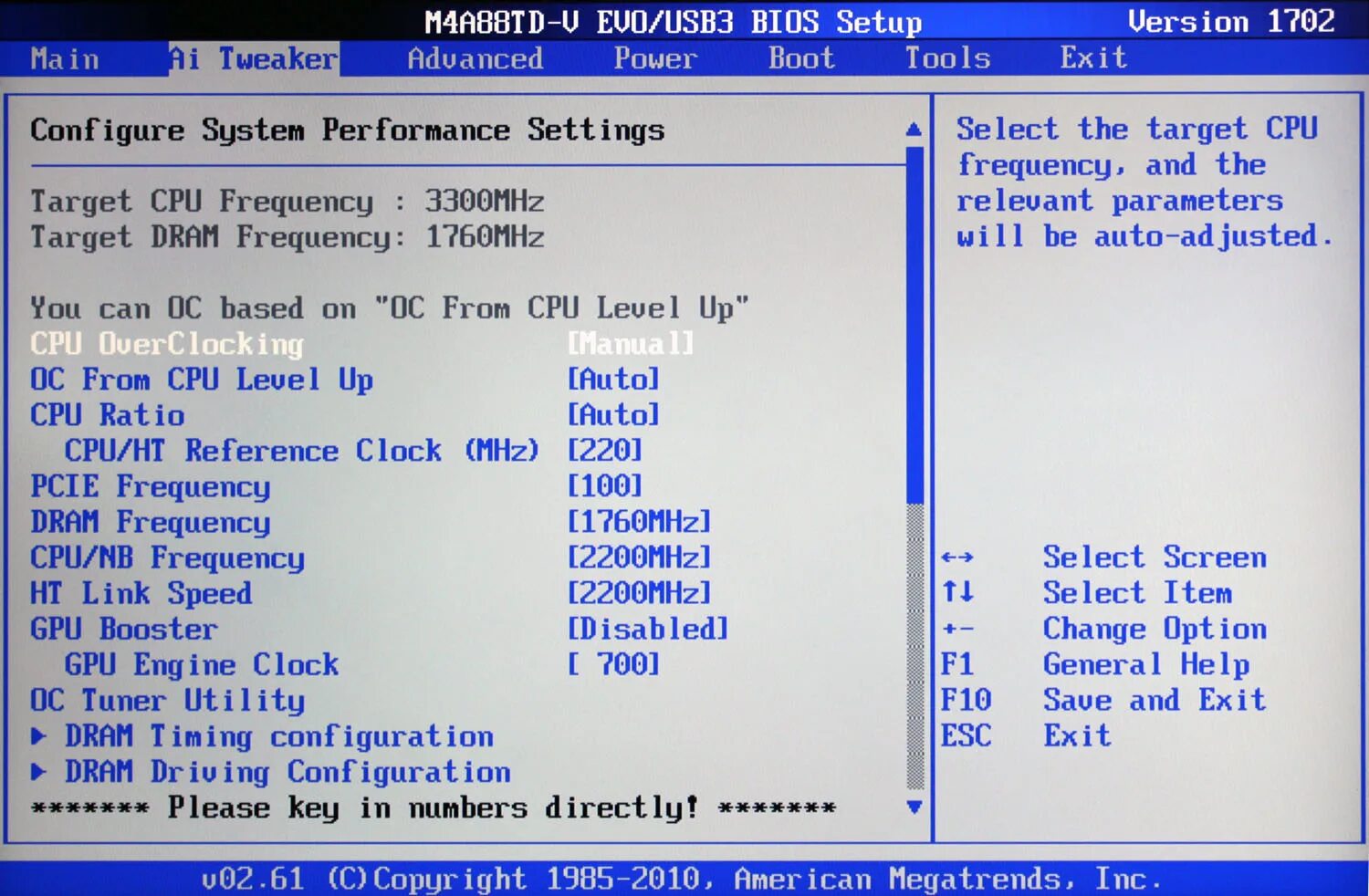This screenshot has height=896, width=1369.
Task: Select the GPU Booster label
Action: pyautogui.click(x=124, y=629)
